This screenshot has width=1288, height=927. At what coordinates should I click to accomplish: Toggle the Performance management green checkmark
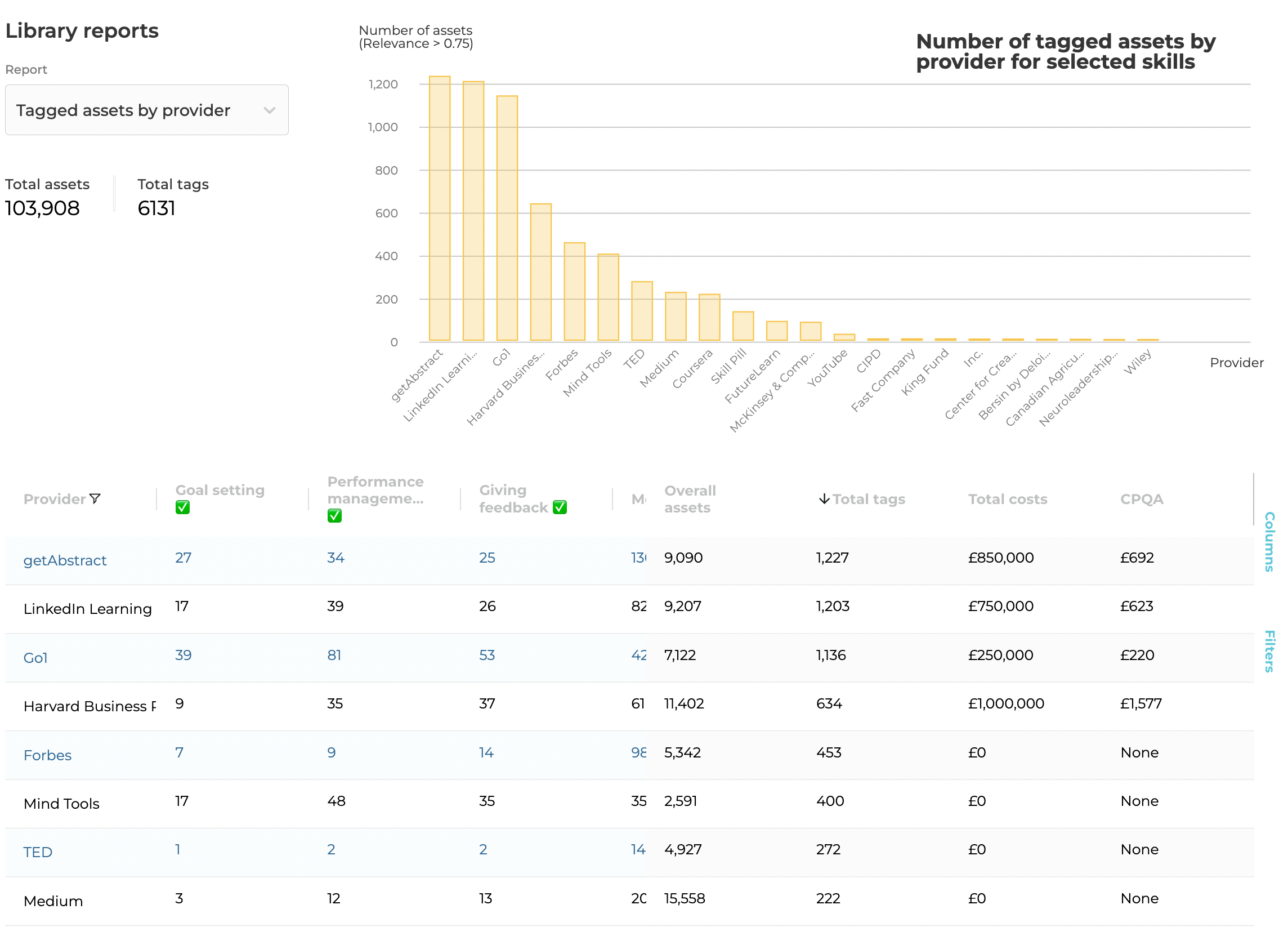(x=334, y=516)
